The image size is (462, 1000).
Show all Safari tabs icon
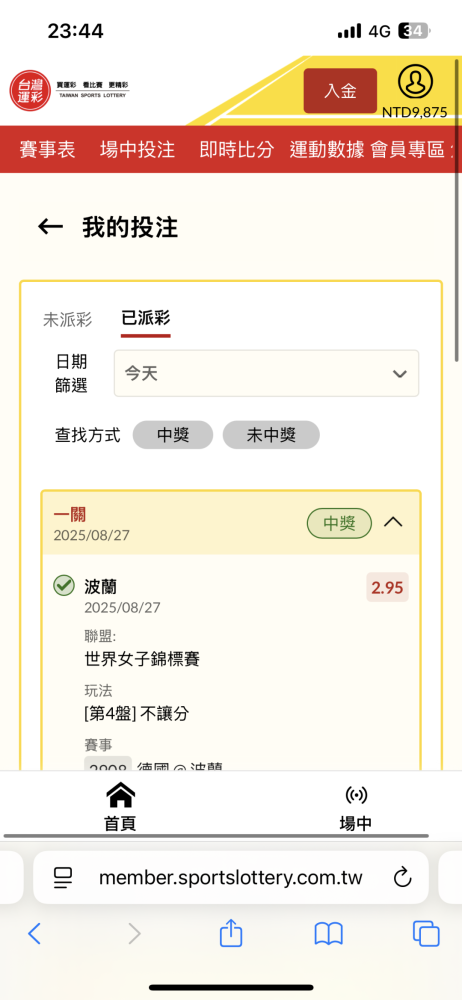(426, 934)
